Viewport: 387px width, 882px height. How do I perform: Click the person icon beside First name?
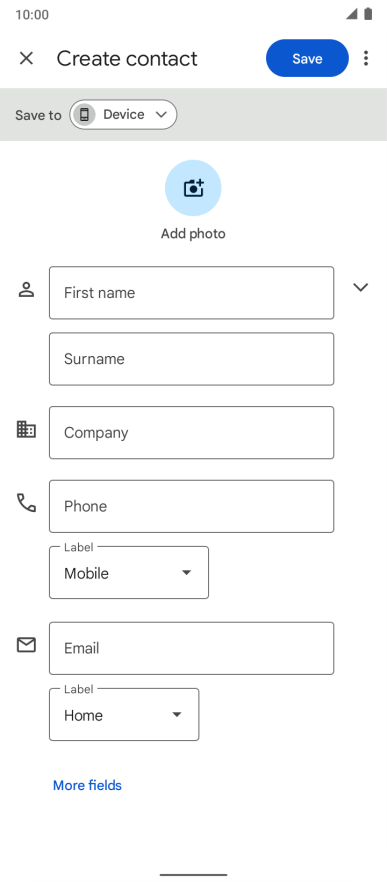pyautogui.click(x=26, y=290)
